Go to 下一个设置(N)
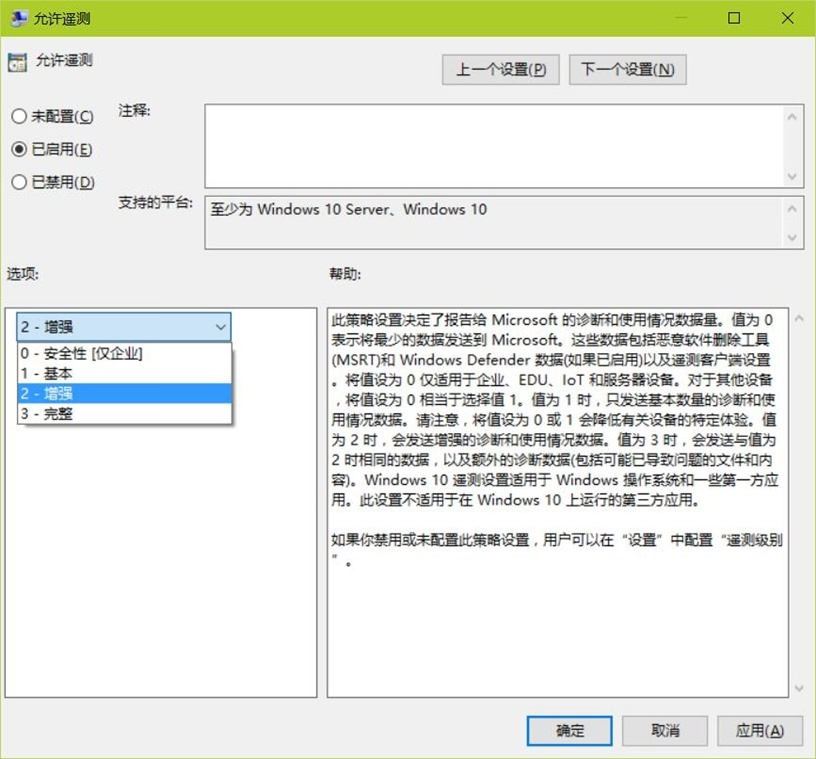This screenshot has height=759, width=816. [628, 69]
